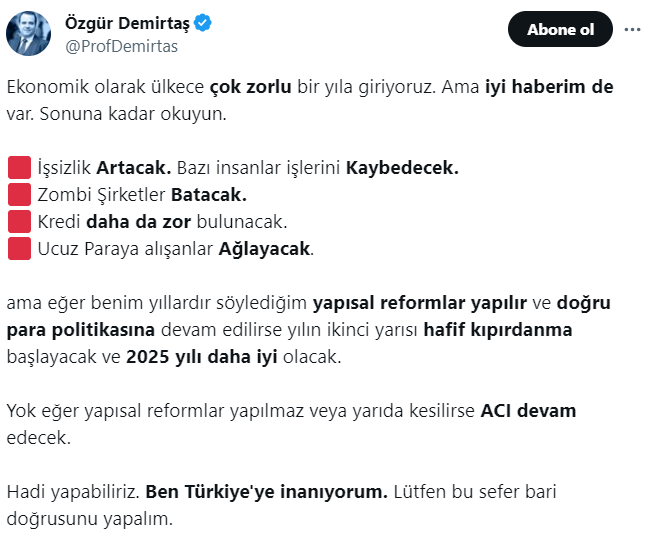Click red square emoji before İşsizlik
This screenshot has height=541, width=656.
(x=19, y=167)
